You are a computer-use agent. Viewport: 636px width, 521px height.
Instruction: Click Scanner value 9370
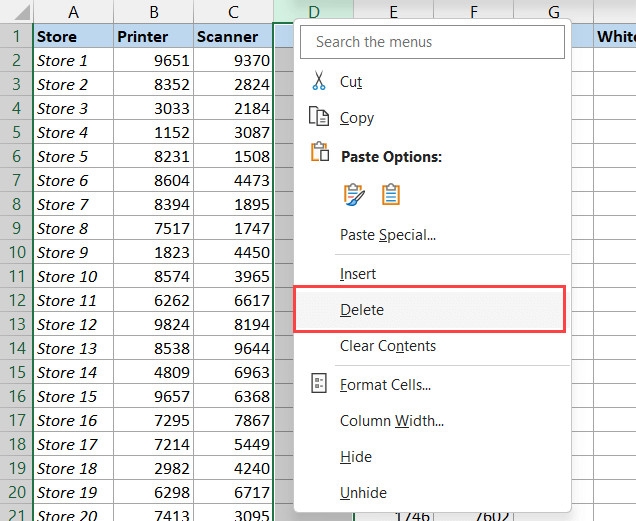tap(233, 60)
